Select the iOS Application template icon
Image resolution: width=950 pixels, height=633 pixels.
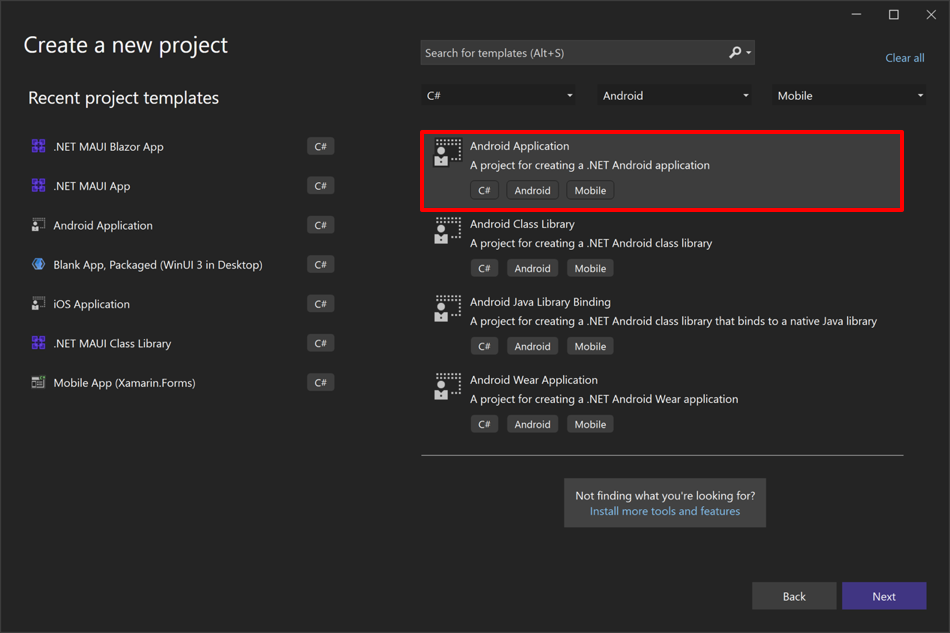point(35,303)
